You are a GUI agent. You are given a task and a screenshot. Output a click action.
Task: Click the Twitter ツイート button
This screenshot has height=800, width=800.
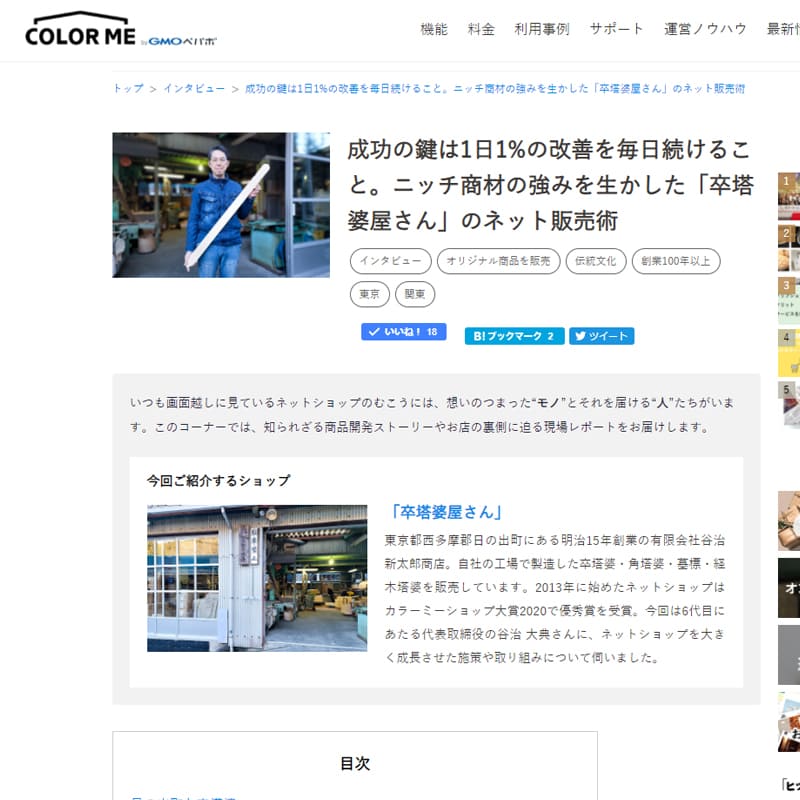pyautogui.click(x=601, y=336)
